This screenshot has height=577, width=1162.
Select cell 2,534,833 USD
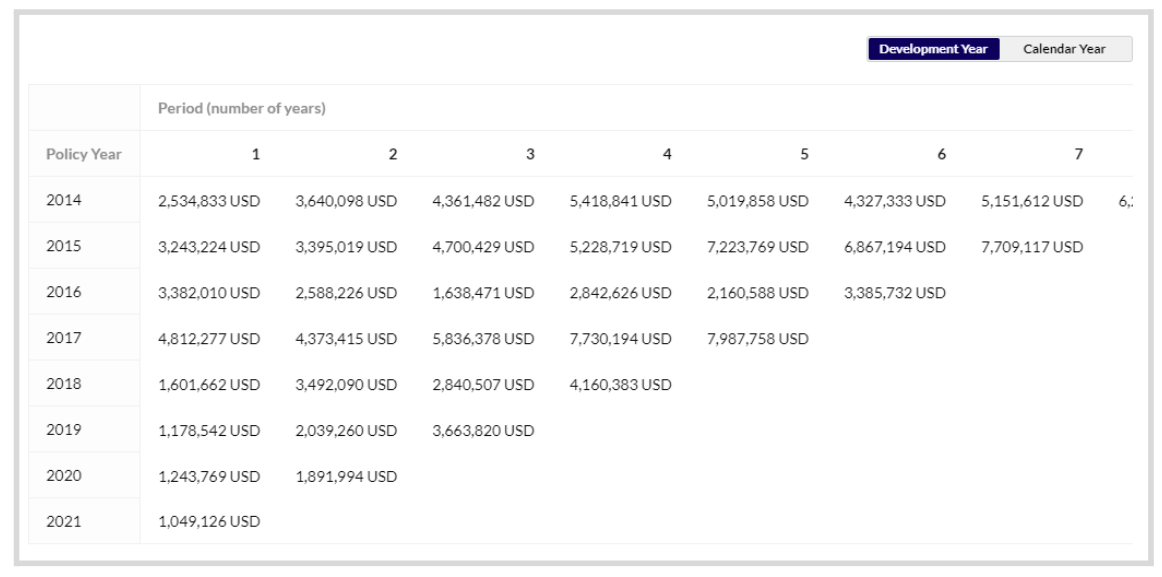[209, 201]
